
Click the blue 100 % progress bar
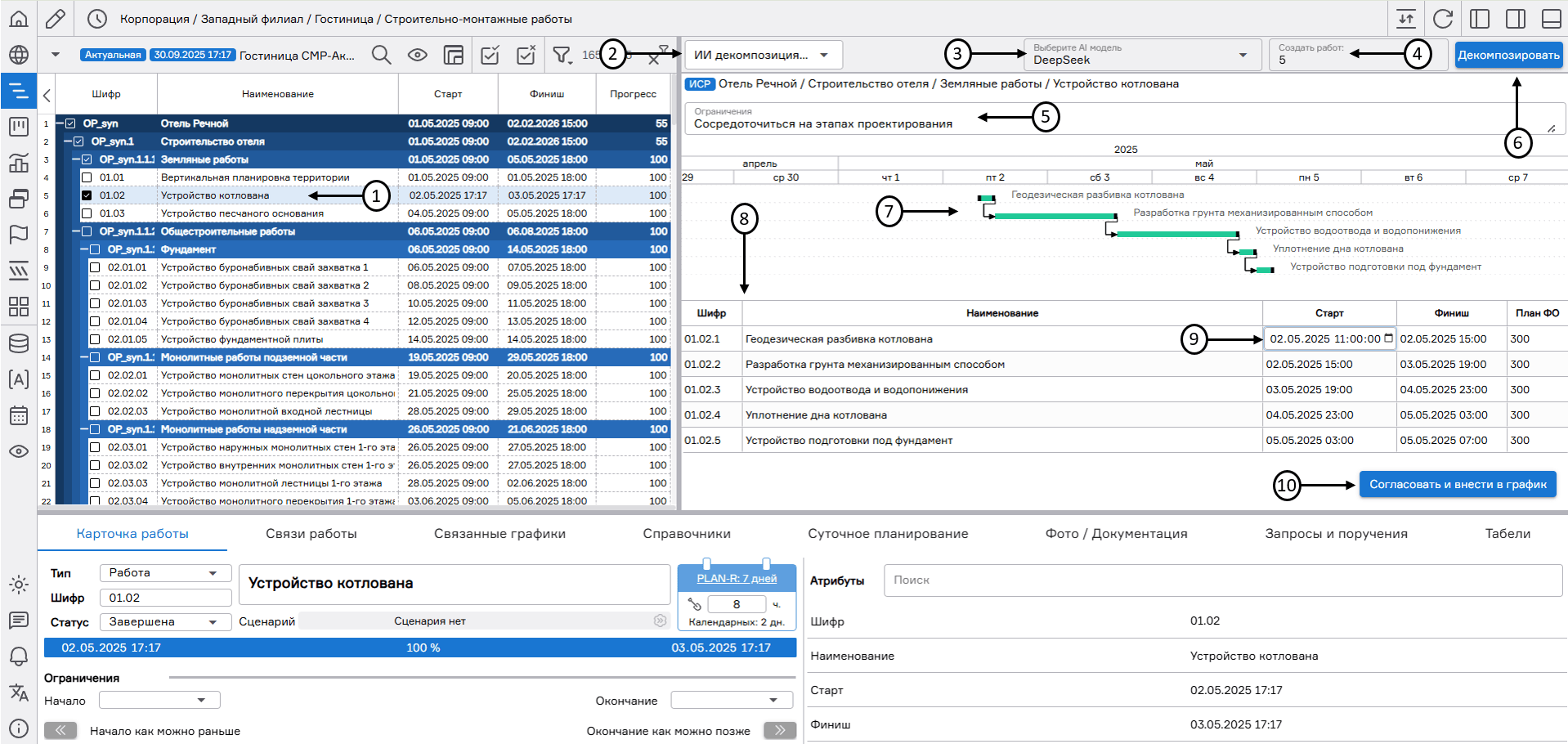click(420, 648)
